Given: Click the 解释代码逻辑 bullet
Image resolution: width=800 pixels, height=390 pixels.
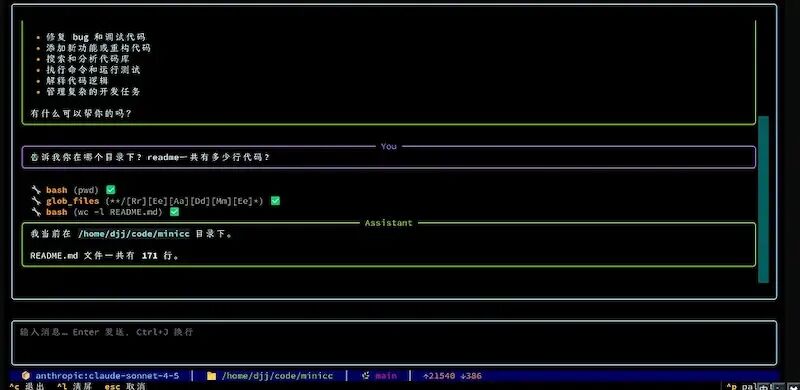Looking at the screenshot, I should [x=77, y=81].
